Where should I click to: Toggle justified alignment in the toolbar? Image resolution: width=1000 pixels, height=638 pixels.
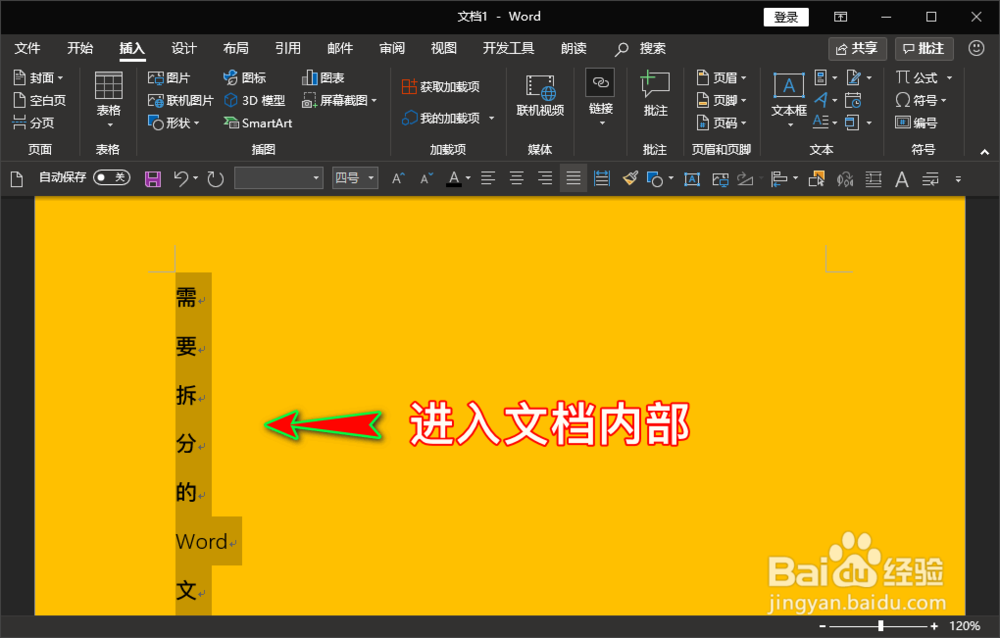click(x=572, y=178)
